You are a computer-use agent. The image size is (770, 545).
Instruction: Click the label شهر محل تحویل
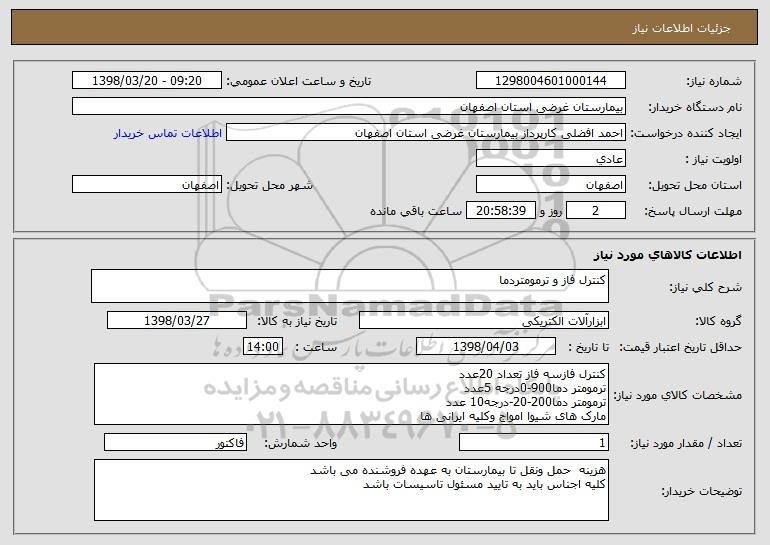269,185
